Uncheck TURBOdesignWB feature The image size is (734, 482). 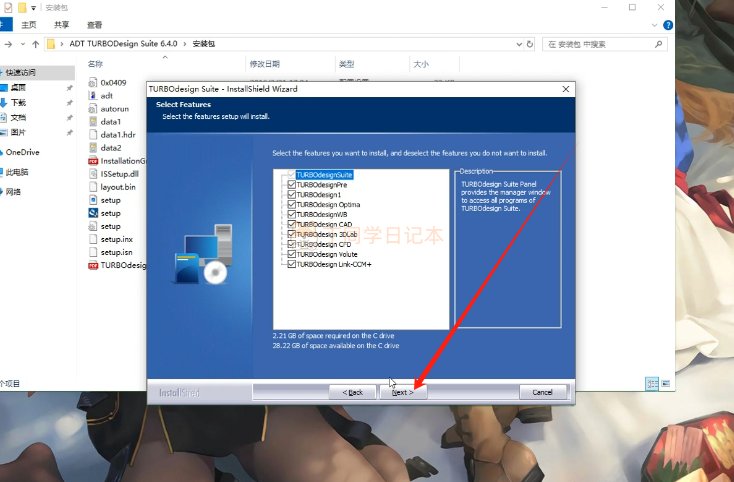292,214
